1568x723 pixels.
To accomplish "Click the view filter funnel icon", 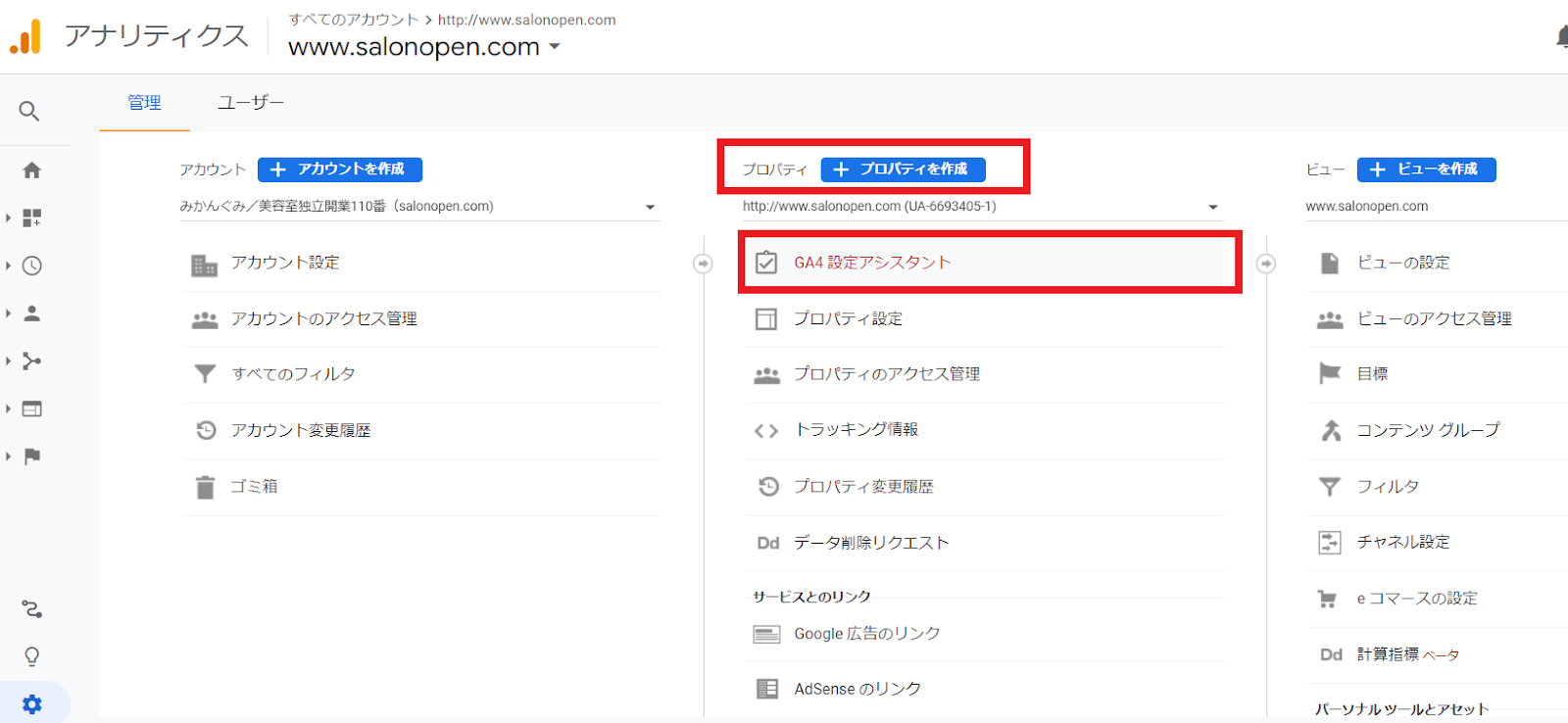I will [x=1330, y=486].
